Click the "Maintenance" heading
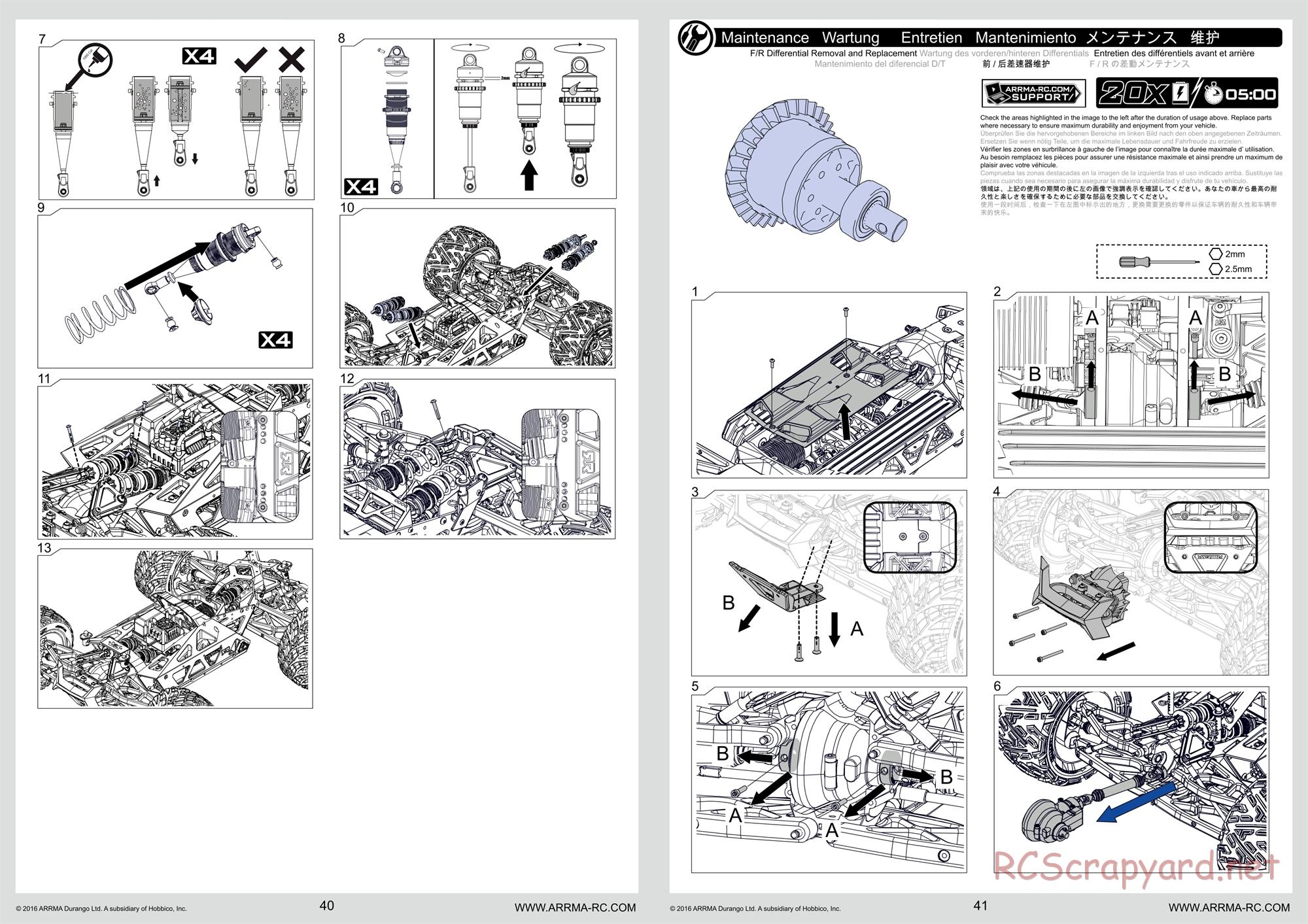Image resolution: width=1308 pixels, height=924 pixels. click(765, 38)
